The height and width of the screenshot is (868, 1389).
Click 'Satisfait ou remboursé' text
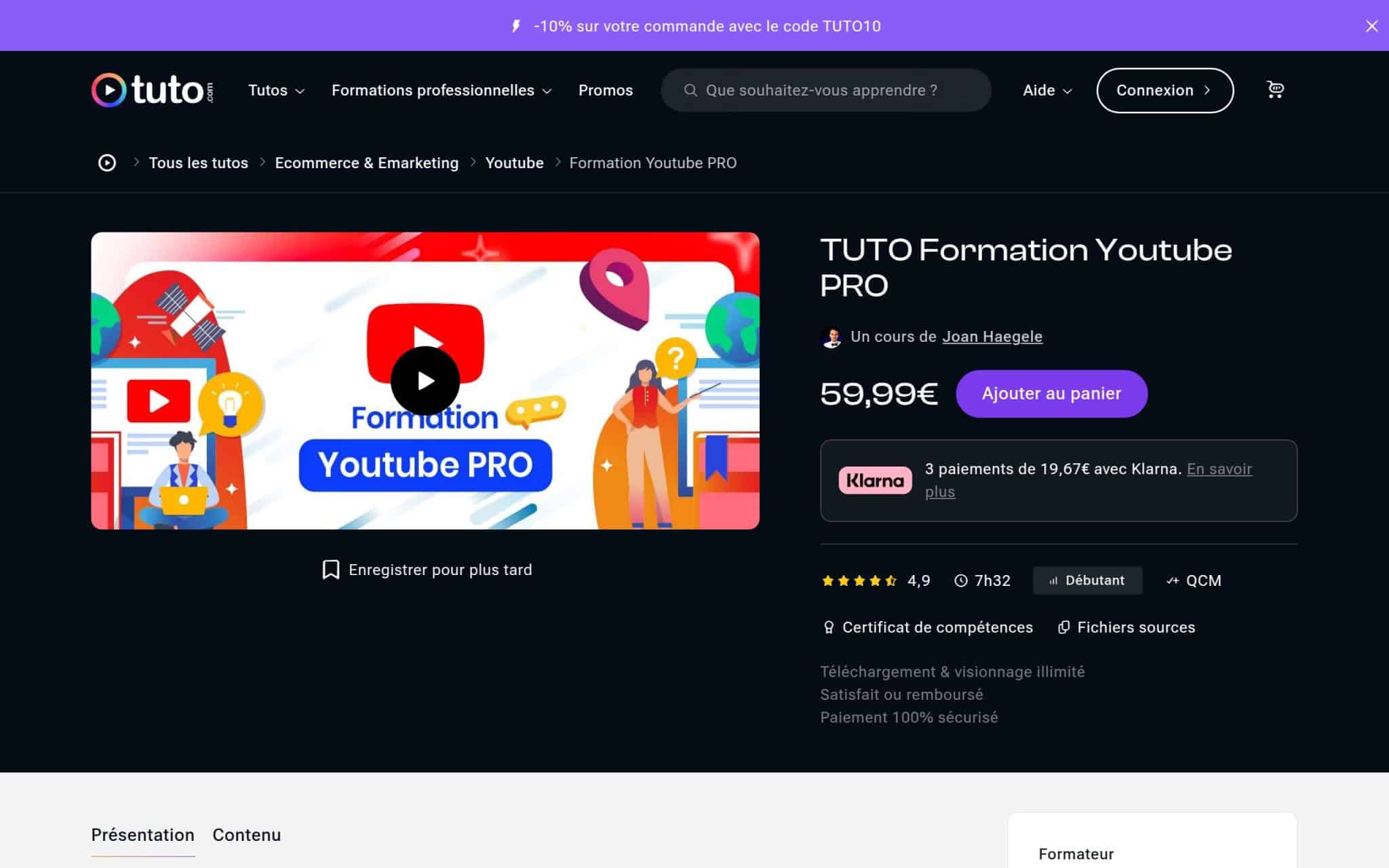point(901,694)
